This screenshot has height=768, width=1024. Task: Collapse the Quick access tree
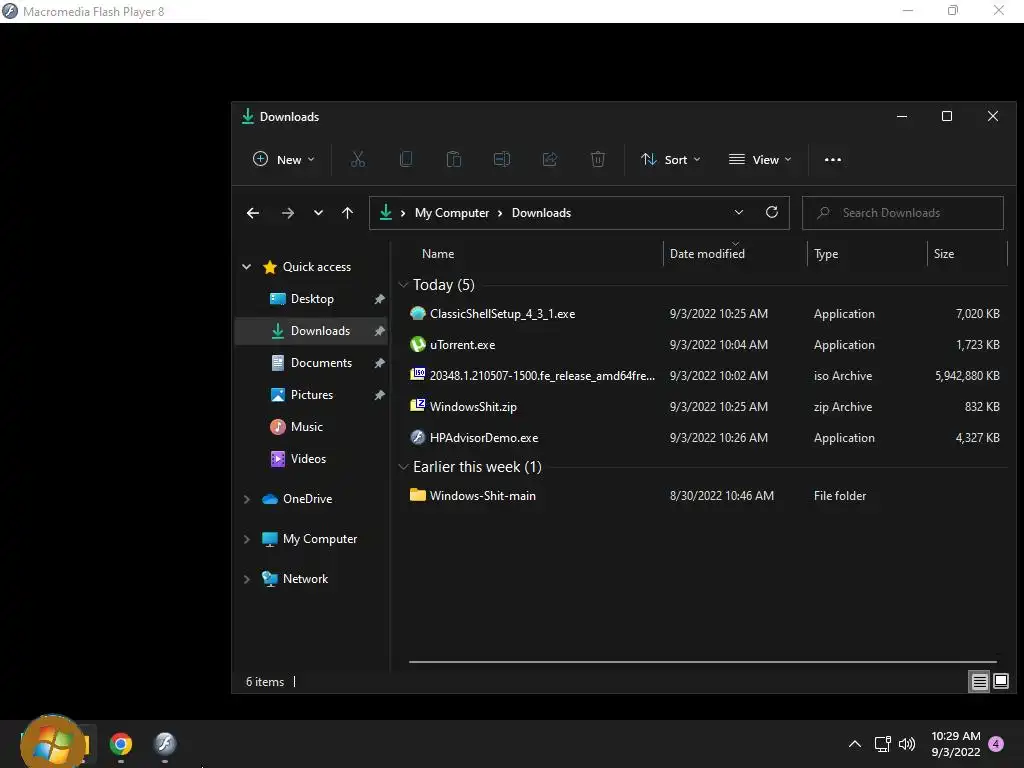coord(247,266)
